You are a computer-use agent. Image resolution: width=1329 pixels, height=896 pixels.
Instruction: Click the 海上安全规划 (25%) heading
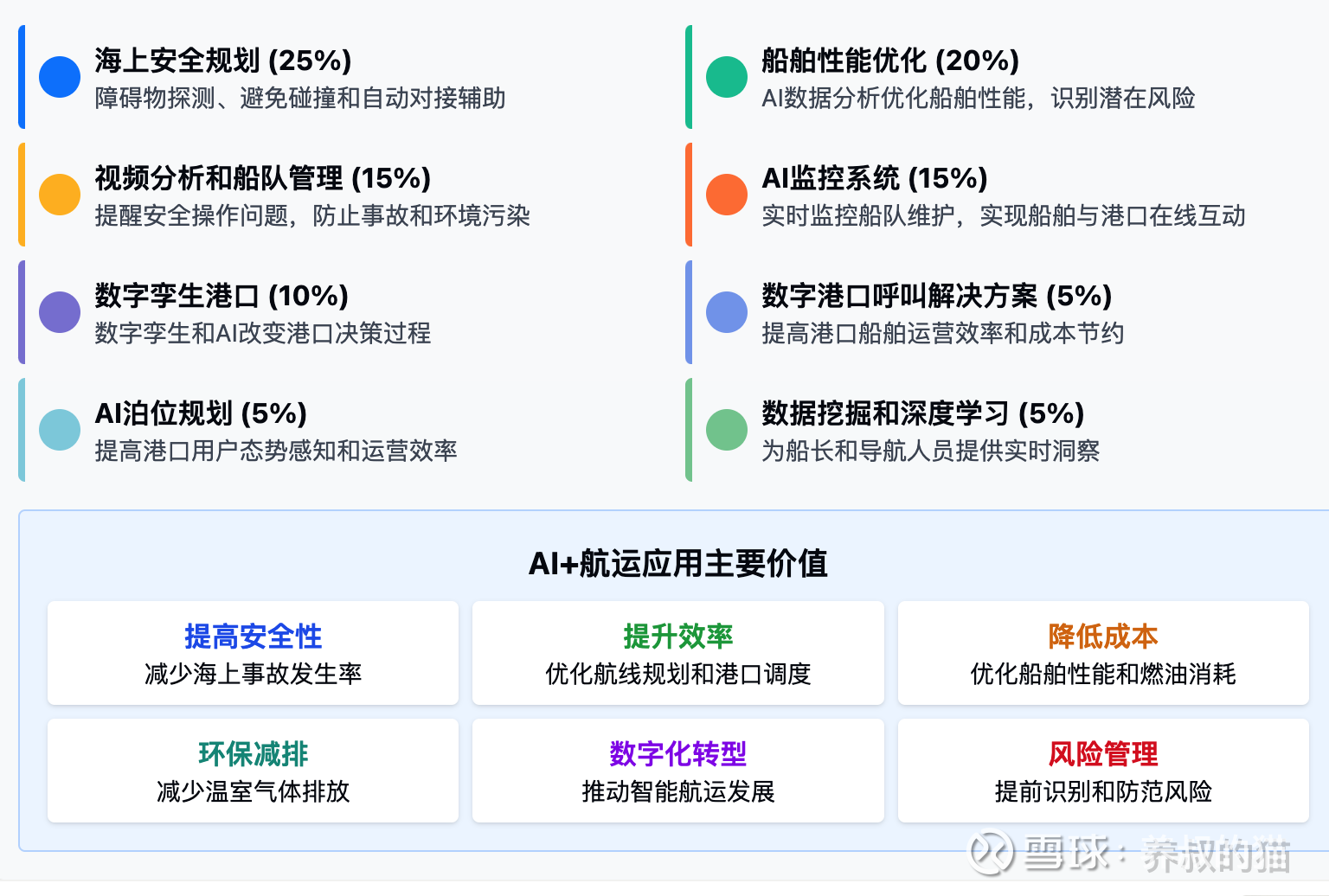223,61
